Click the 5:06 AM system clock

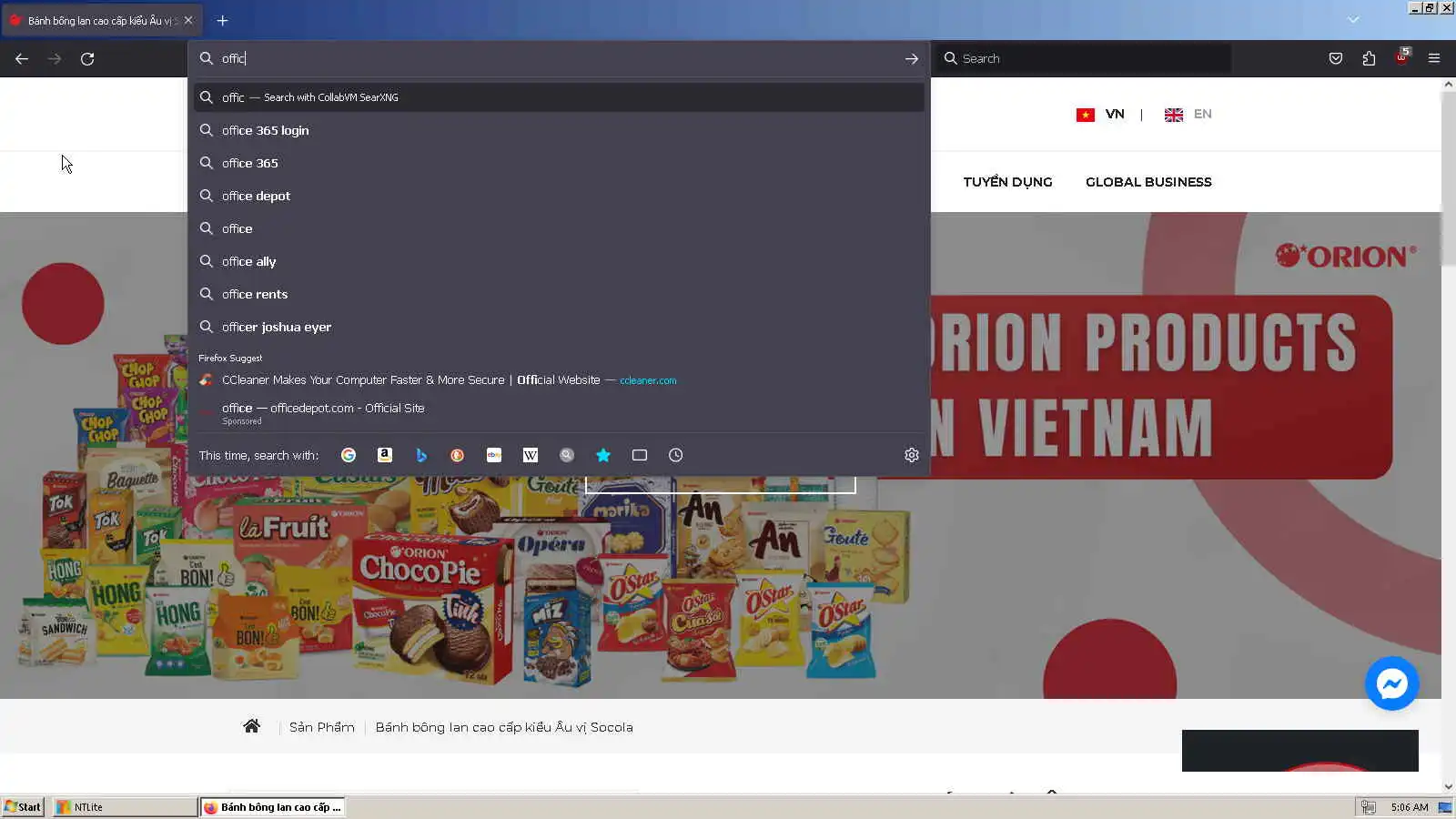(1410, 807)
